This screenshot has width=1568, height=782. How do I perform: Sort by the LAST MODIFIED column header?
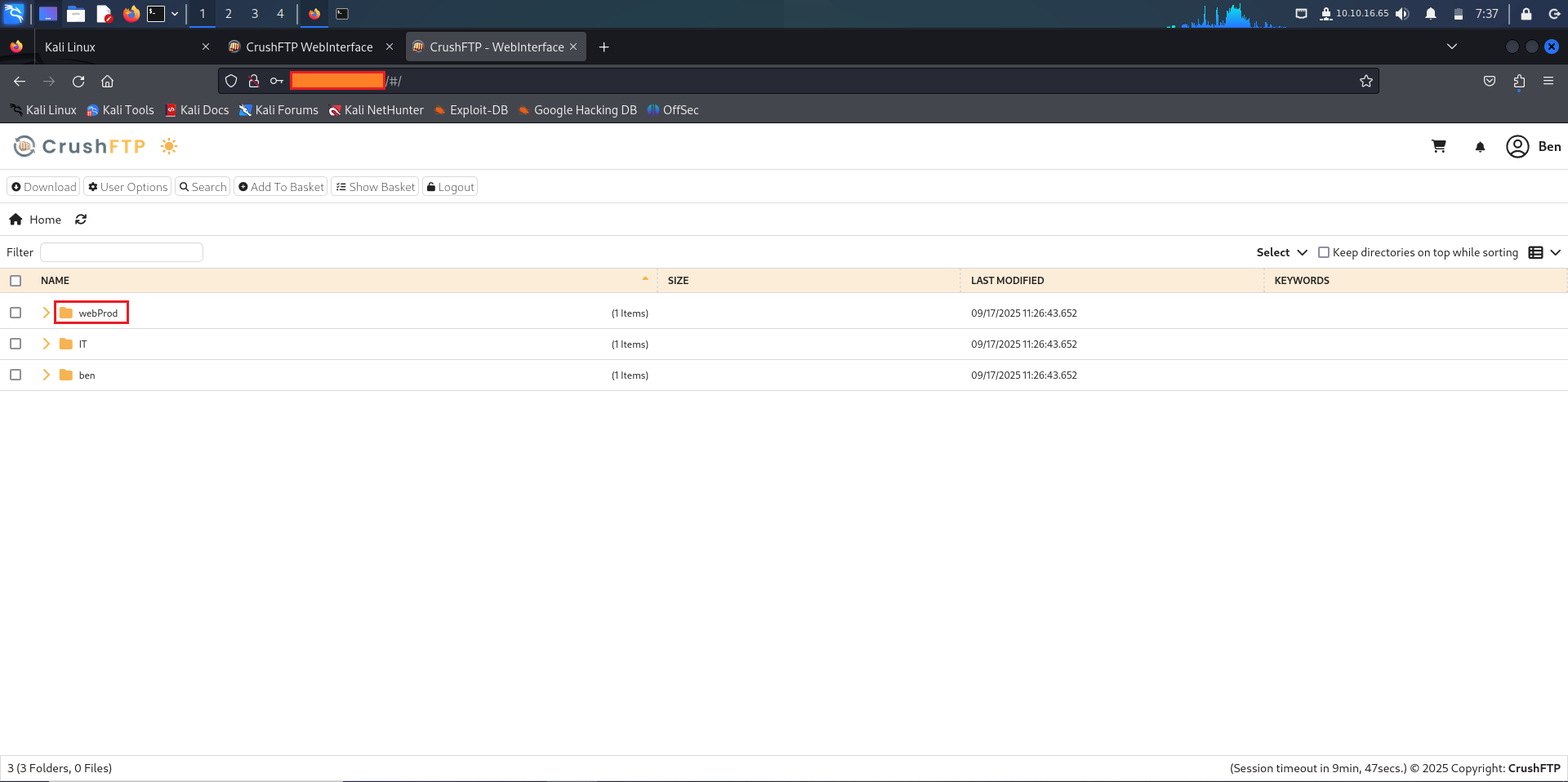coord(1007,281)
